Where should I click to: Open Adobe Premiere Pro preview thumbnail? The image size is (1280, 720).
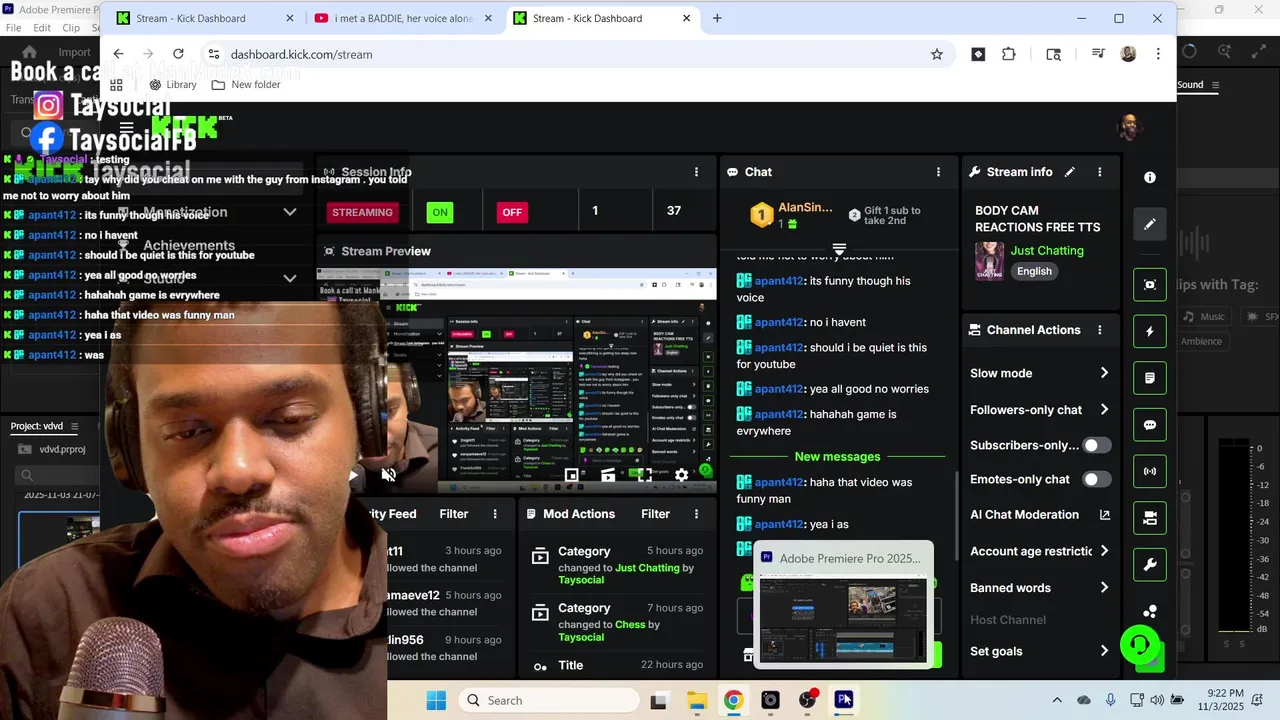pyautogui.click(x=842, y=606)
